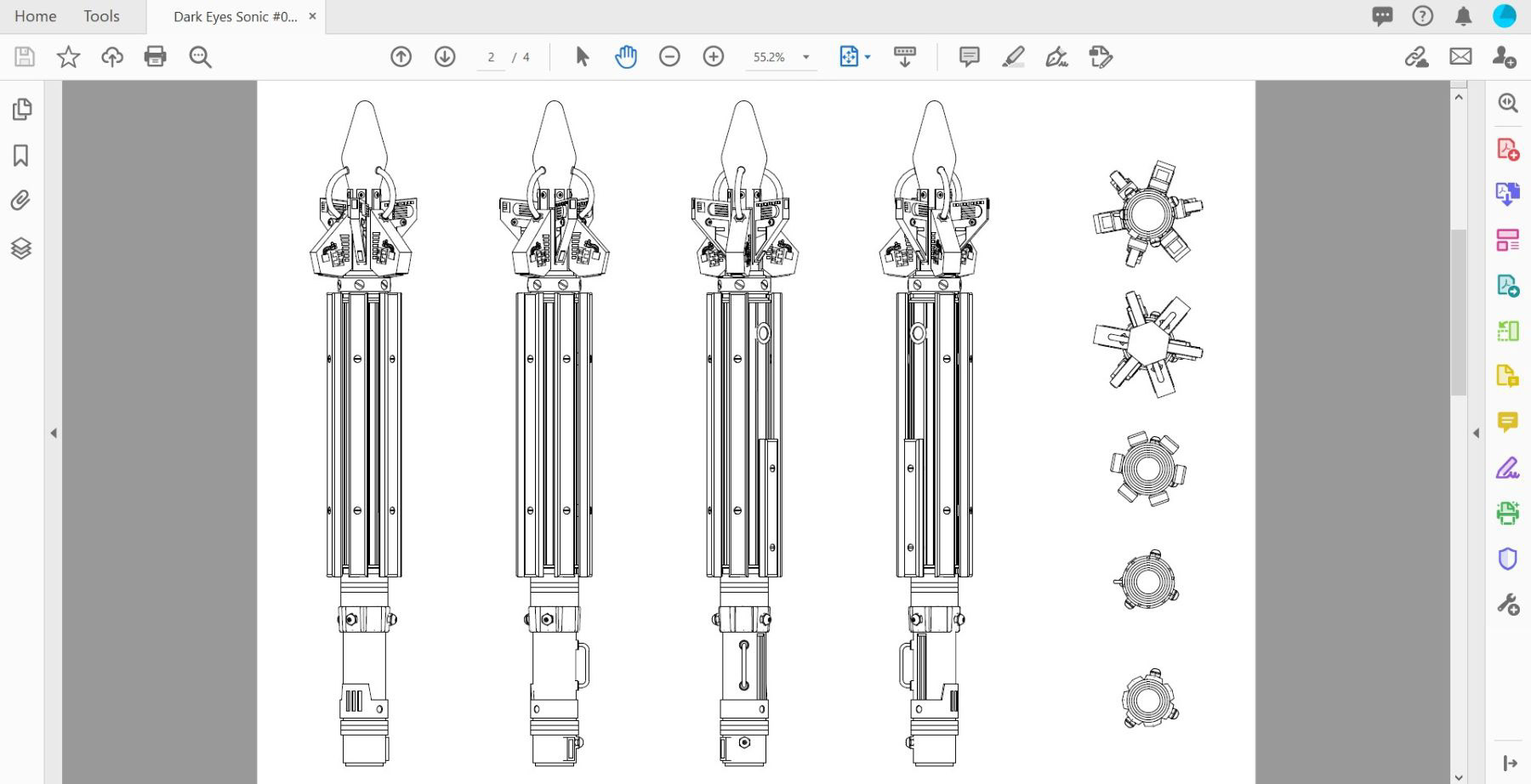Open Organize Pages tool (pink)

coord(1508,240)
